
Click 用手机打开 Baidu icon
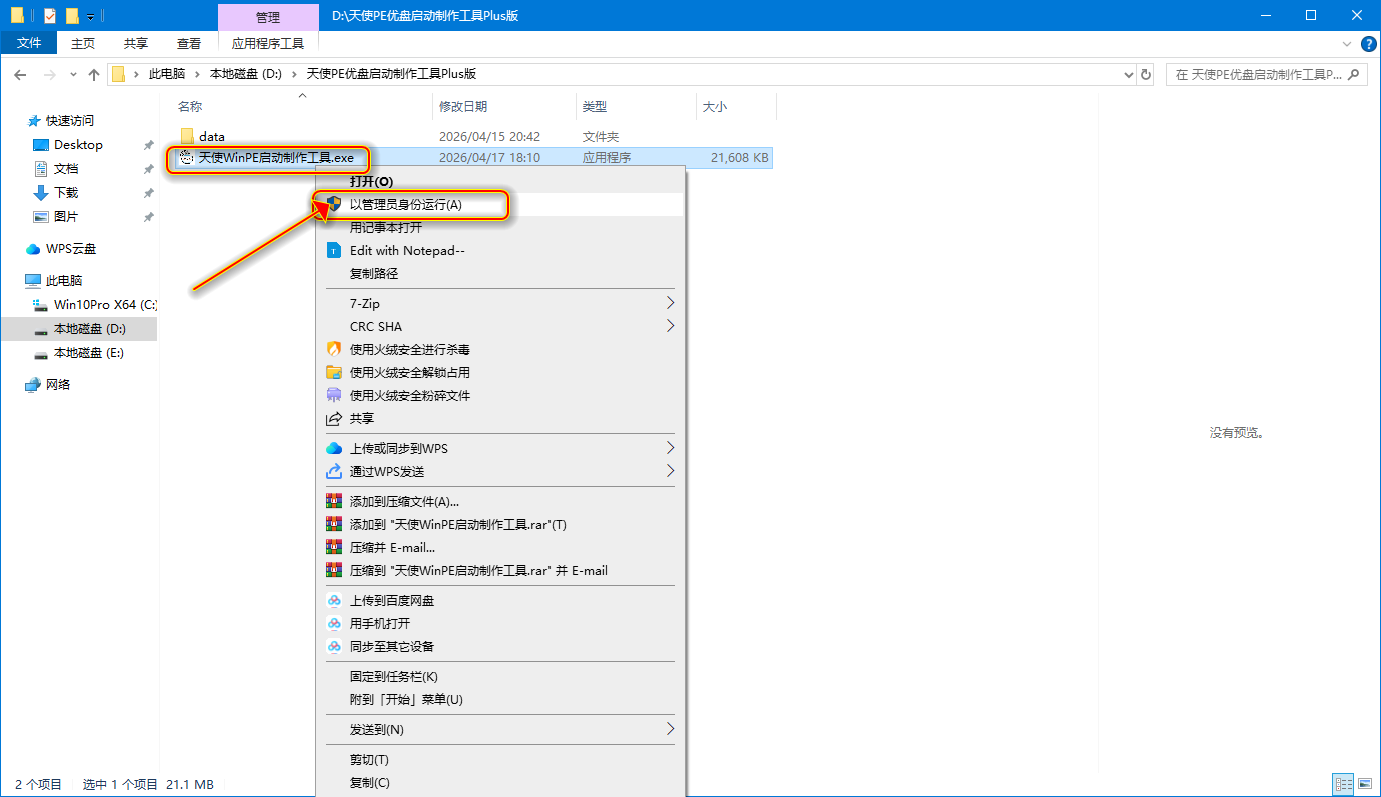(334, 623)
